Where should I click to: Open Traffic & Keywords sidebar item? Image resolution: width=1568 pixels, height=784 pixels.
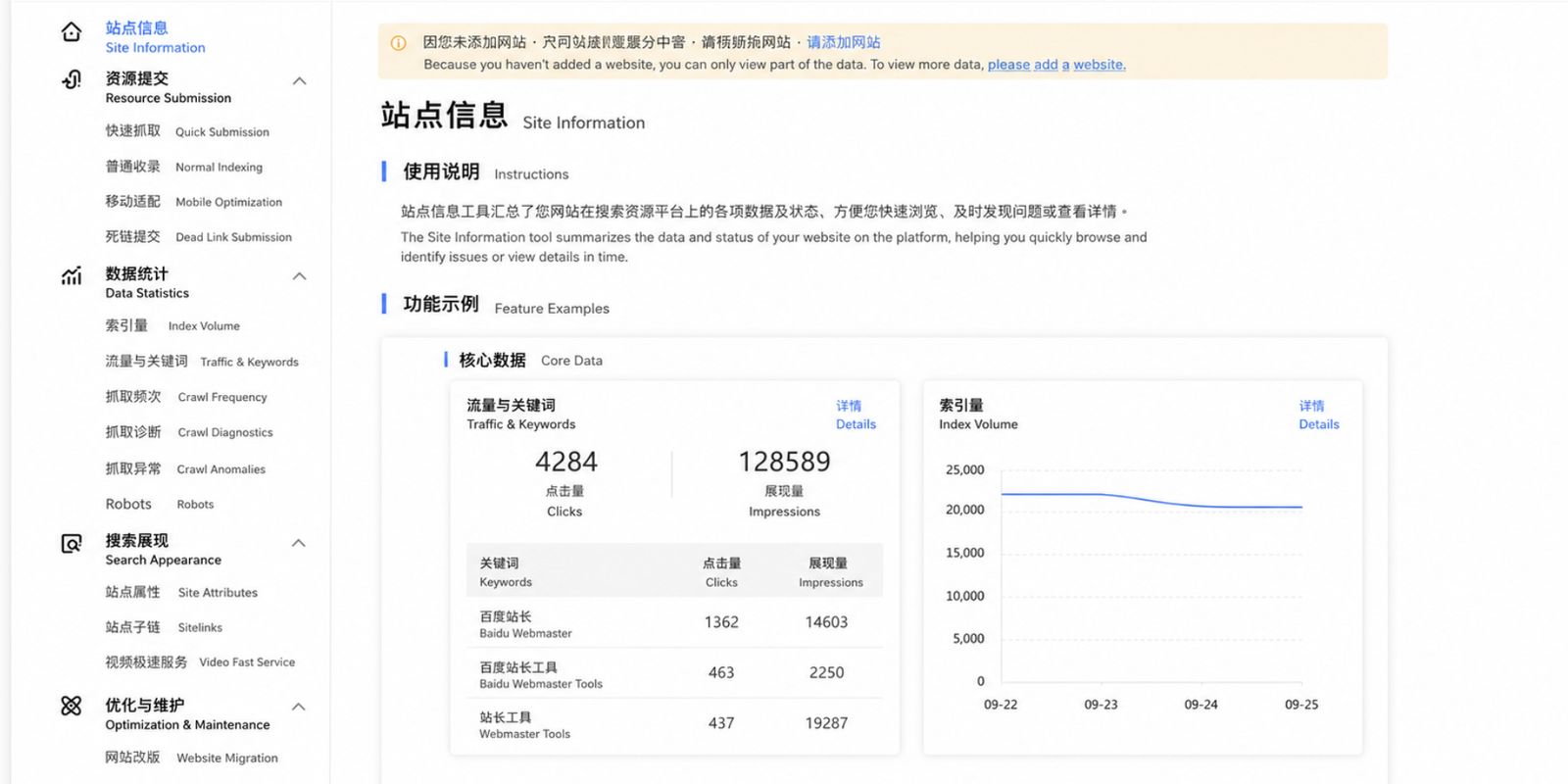pos(202,362)
